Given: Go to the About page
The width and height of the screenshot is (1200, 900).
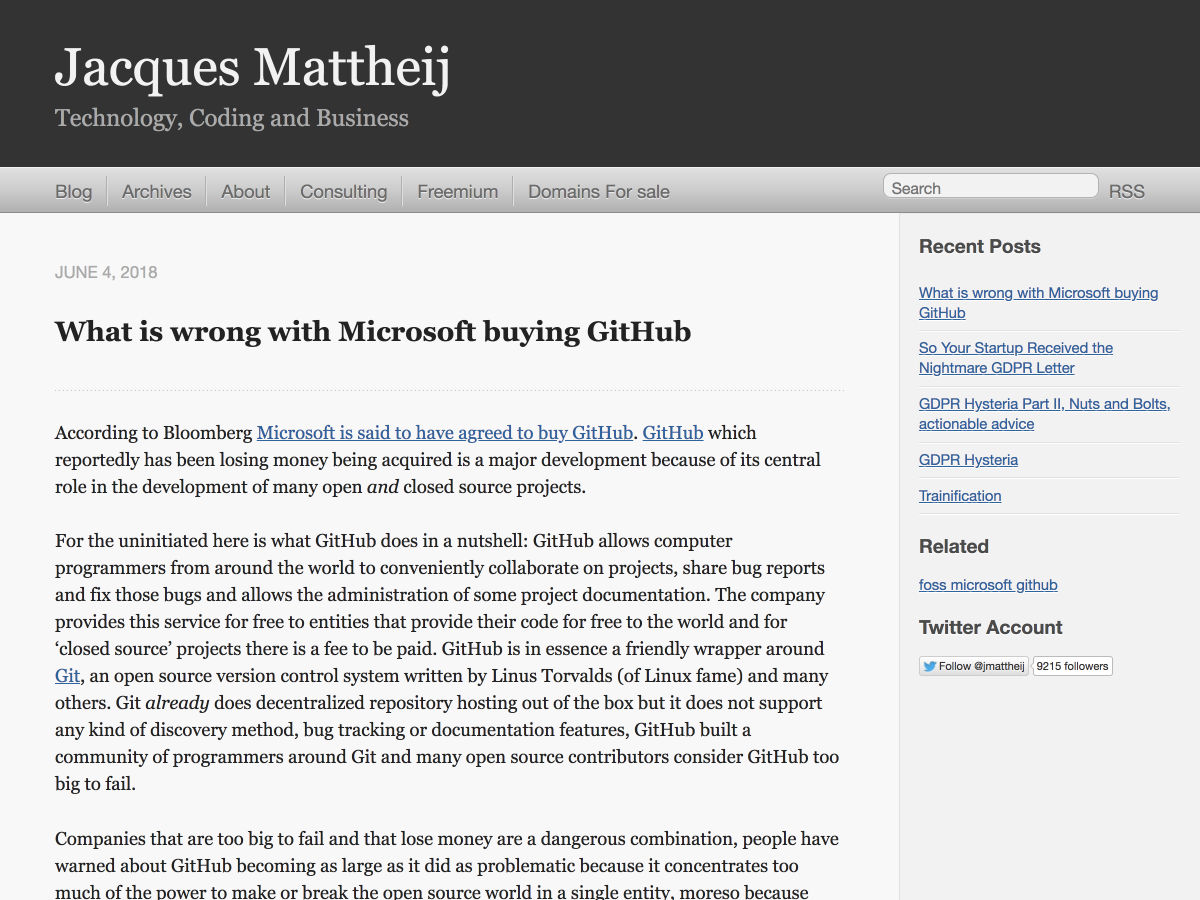Looking at the screenshot, I should pyautogui.click(x=245, y=191).
